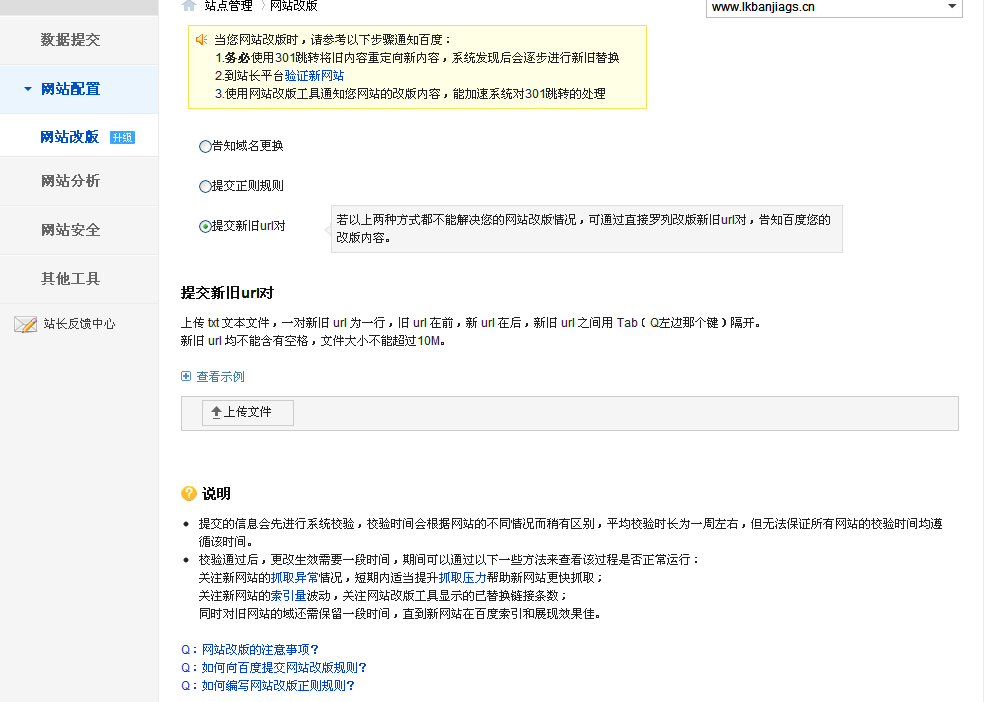Click 站点管理 in the breadcrumb

pos(228,6)
